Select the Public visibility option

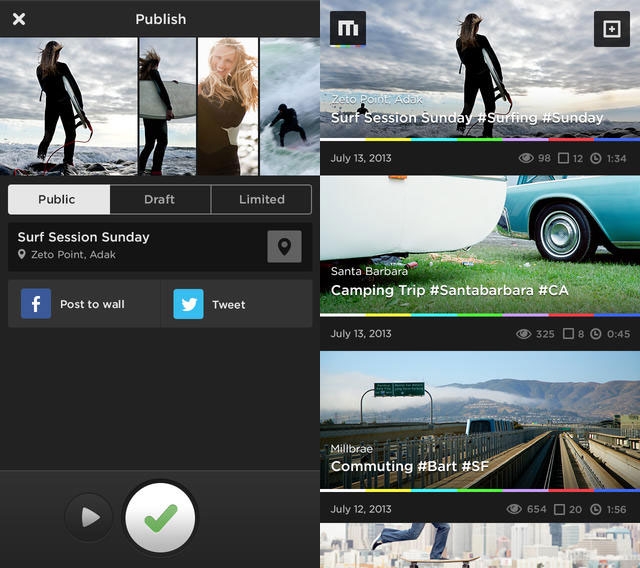[x=57, y=199]
